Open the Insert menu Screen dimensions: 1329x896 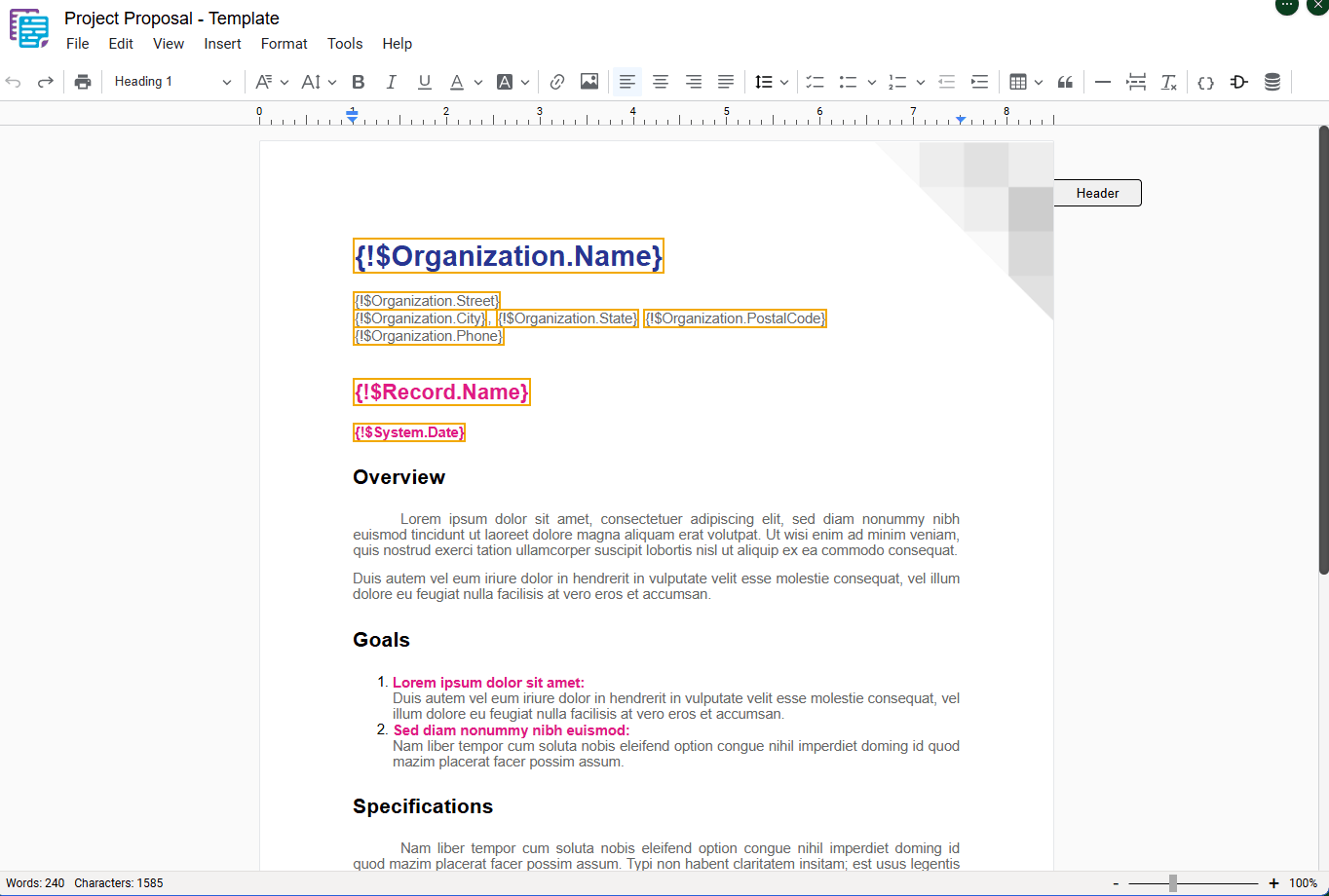(222, 44)
